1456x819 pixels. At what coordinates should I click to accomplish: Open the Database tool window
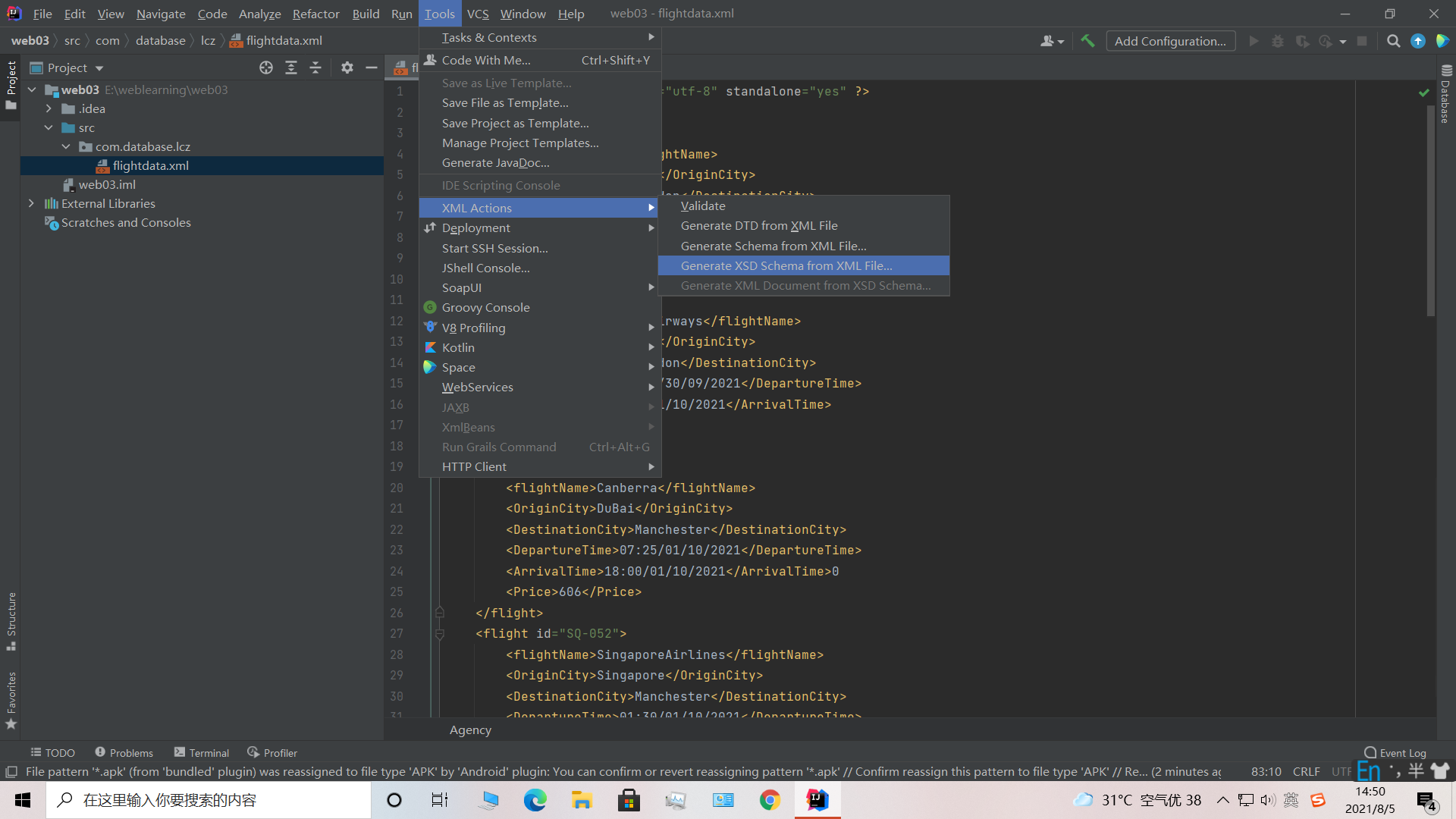pyautogui.click(x=1445, y=95)
